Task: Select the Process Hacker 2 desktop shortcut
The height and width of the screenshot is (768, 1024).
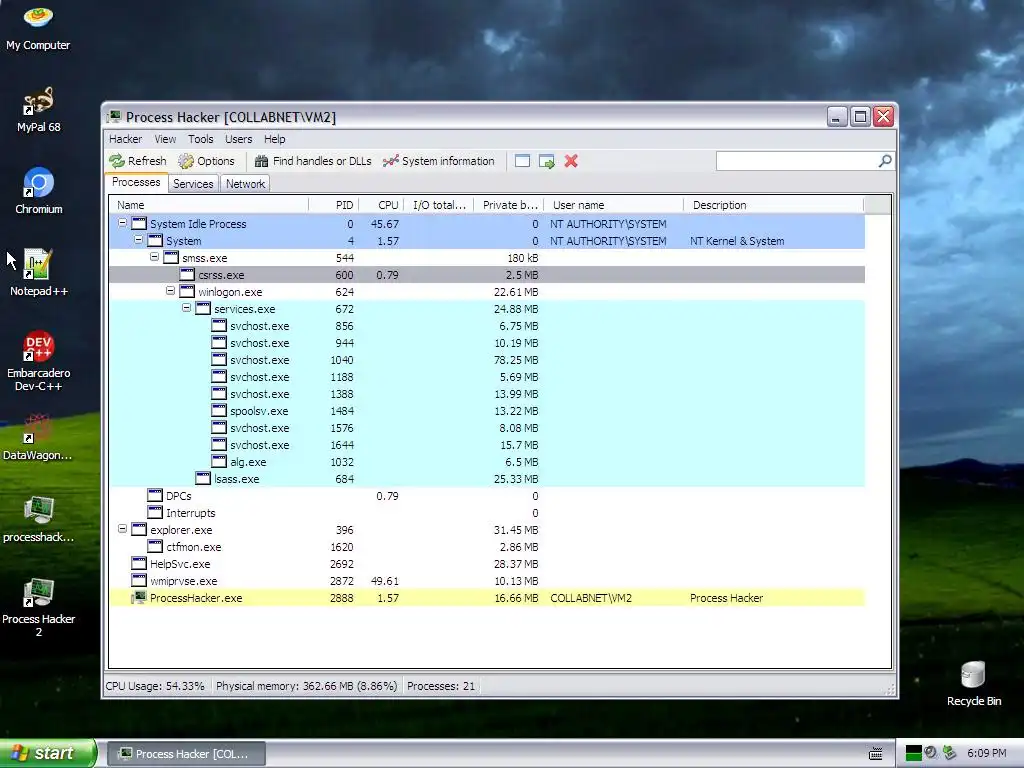Action: [x=38, y=607]
